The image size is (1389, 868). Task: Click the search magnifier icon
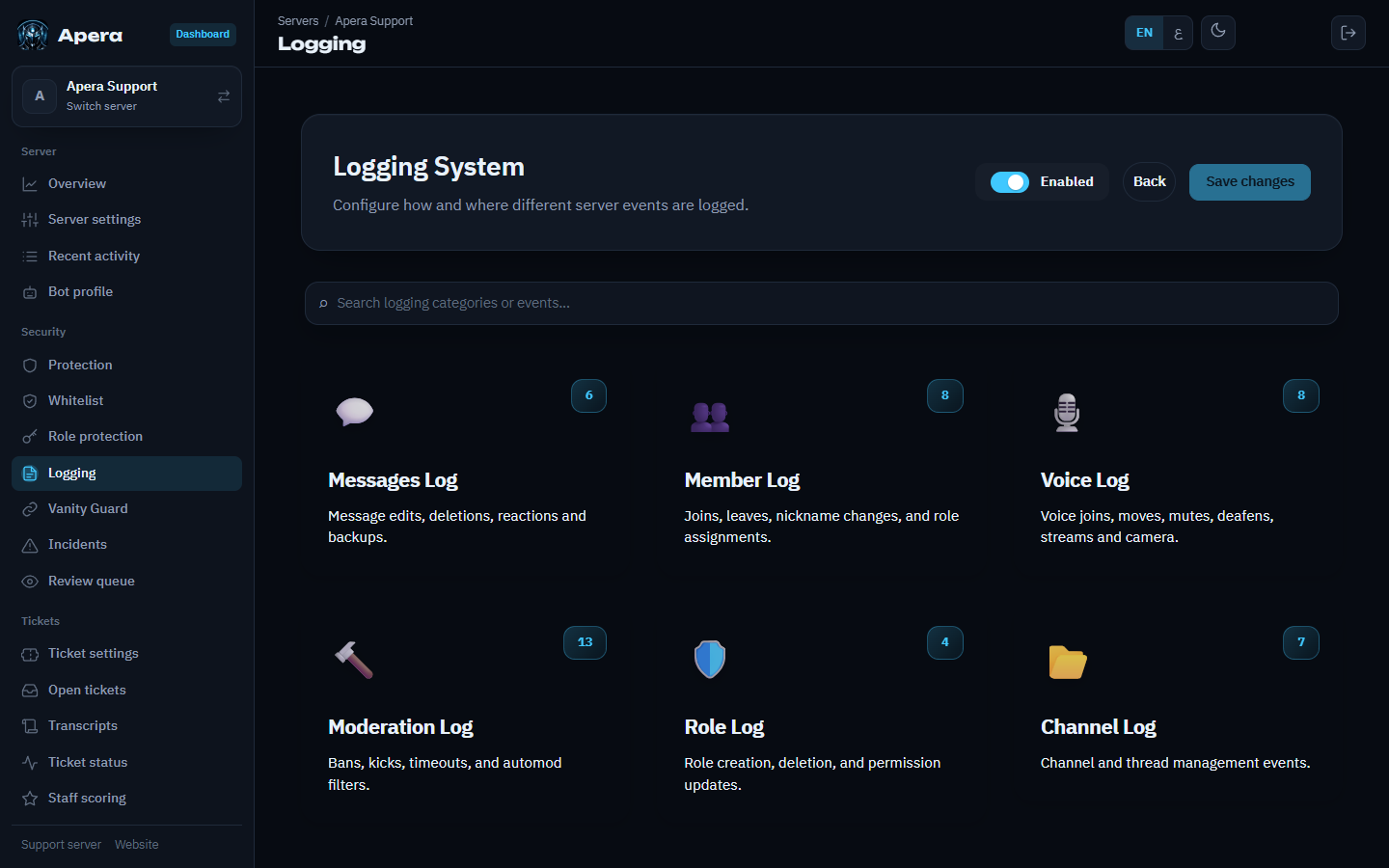click(x=323, y=304)
